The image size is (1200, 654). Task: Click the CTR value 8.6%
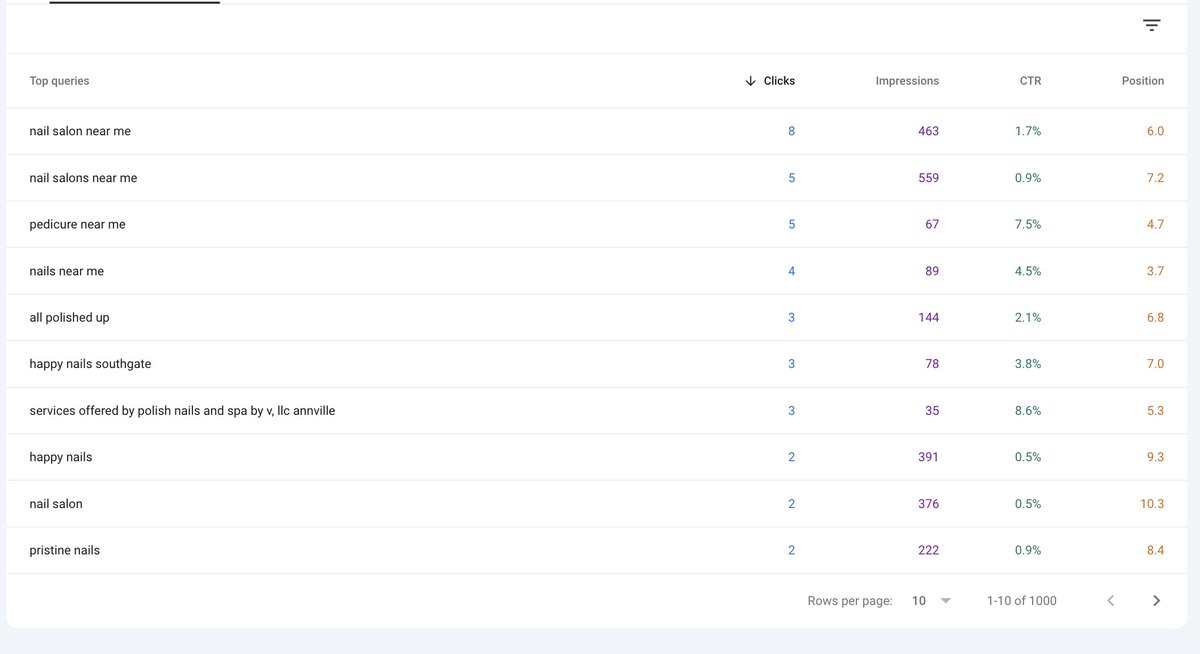point(1027,411)
